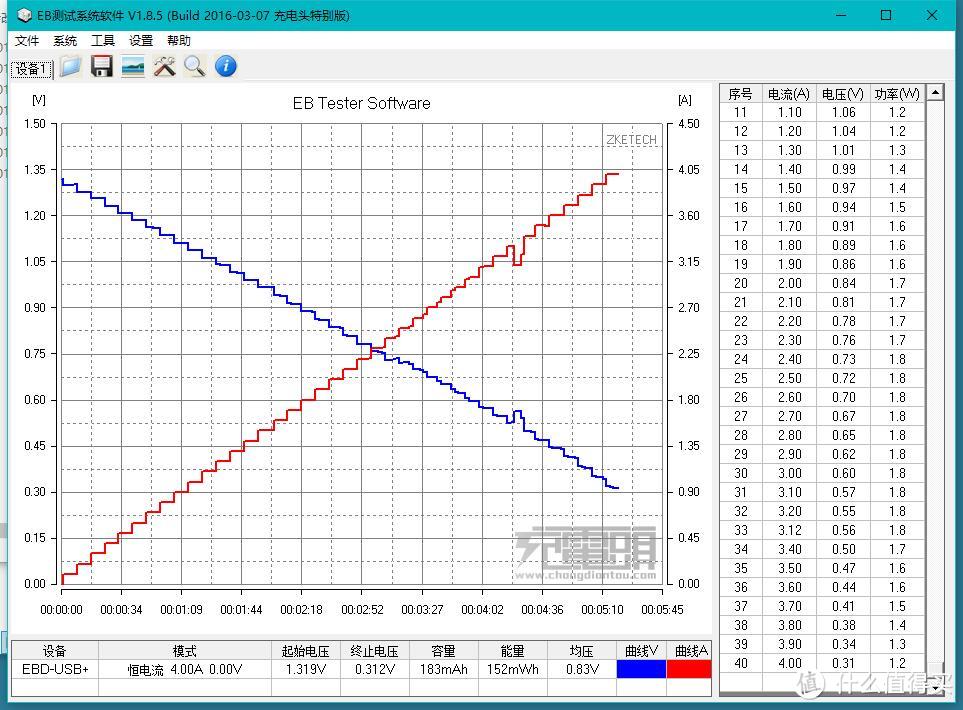Select the 设备1 device tab

click(x=31, y=69)
